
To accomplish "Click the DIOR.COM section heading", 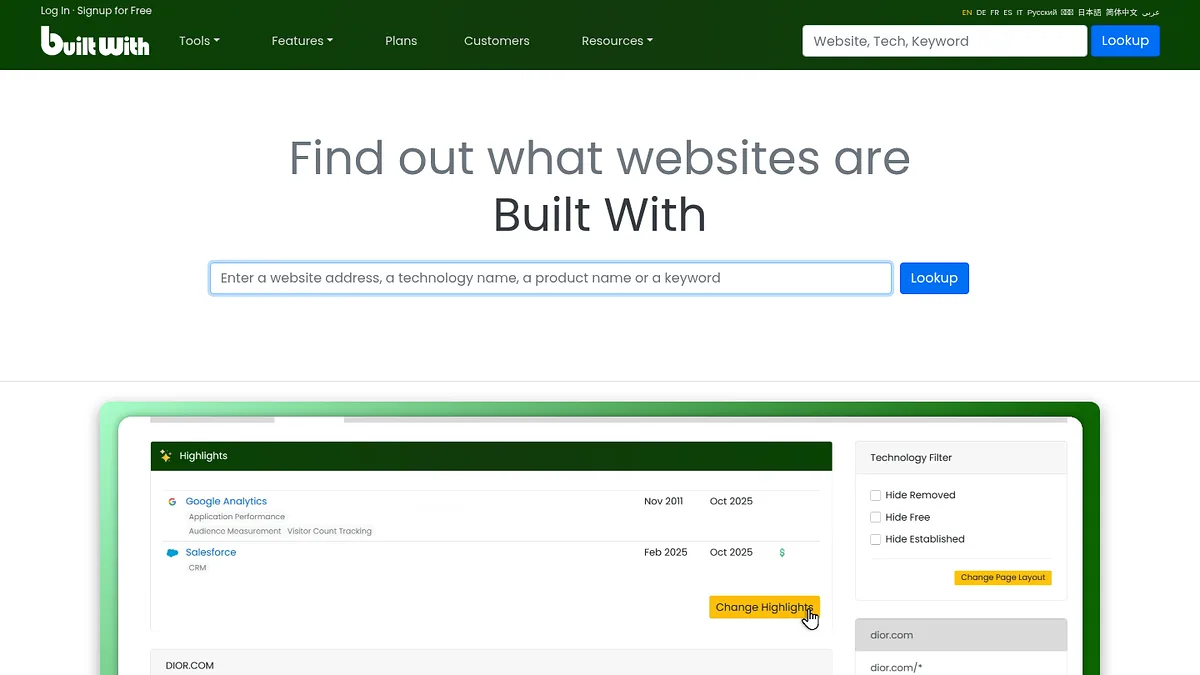I will click(x=190, y=665).
